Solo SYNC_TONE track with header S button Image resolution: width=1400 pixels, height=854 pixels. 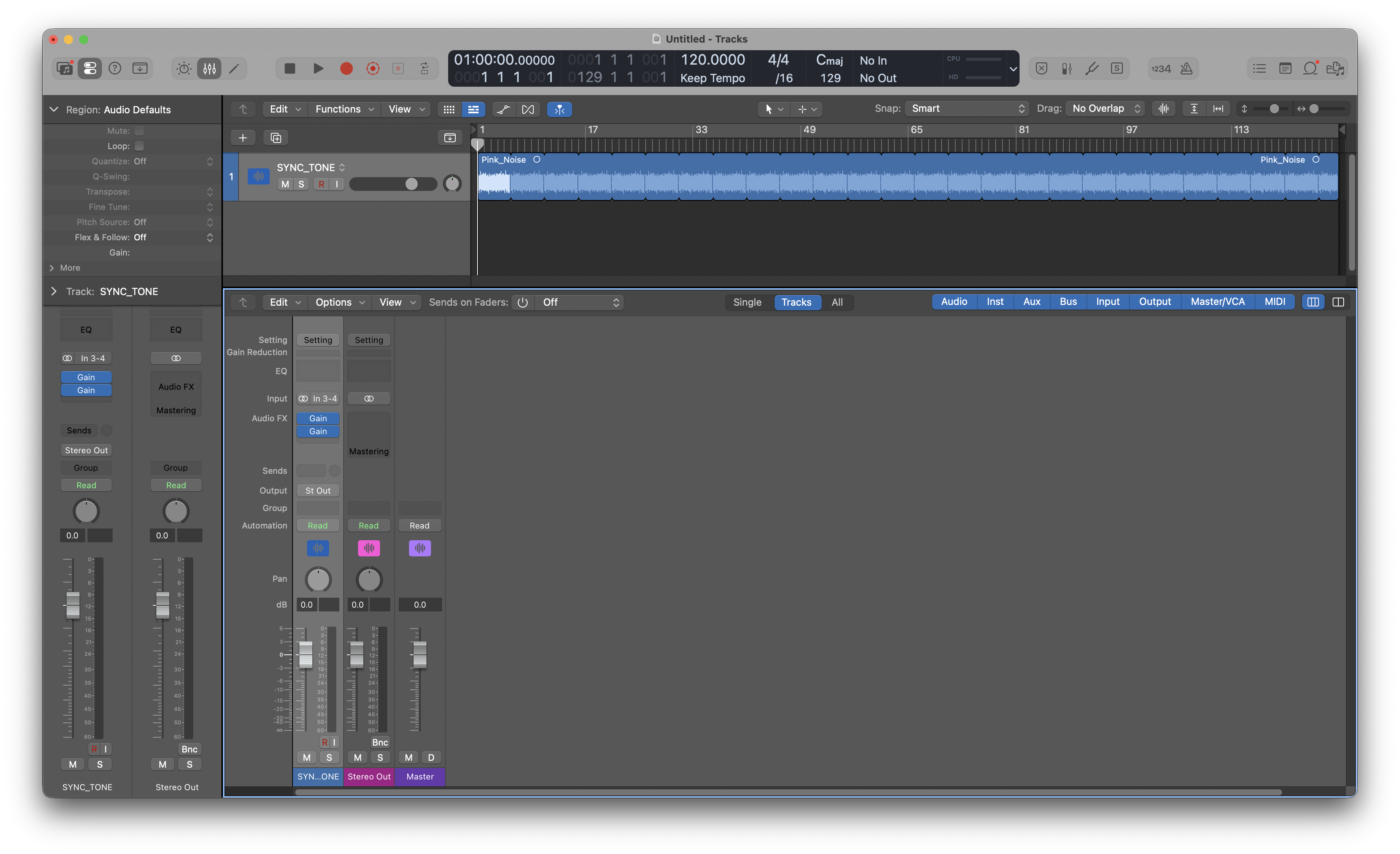pos(301,184)
